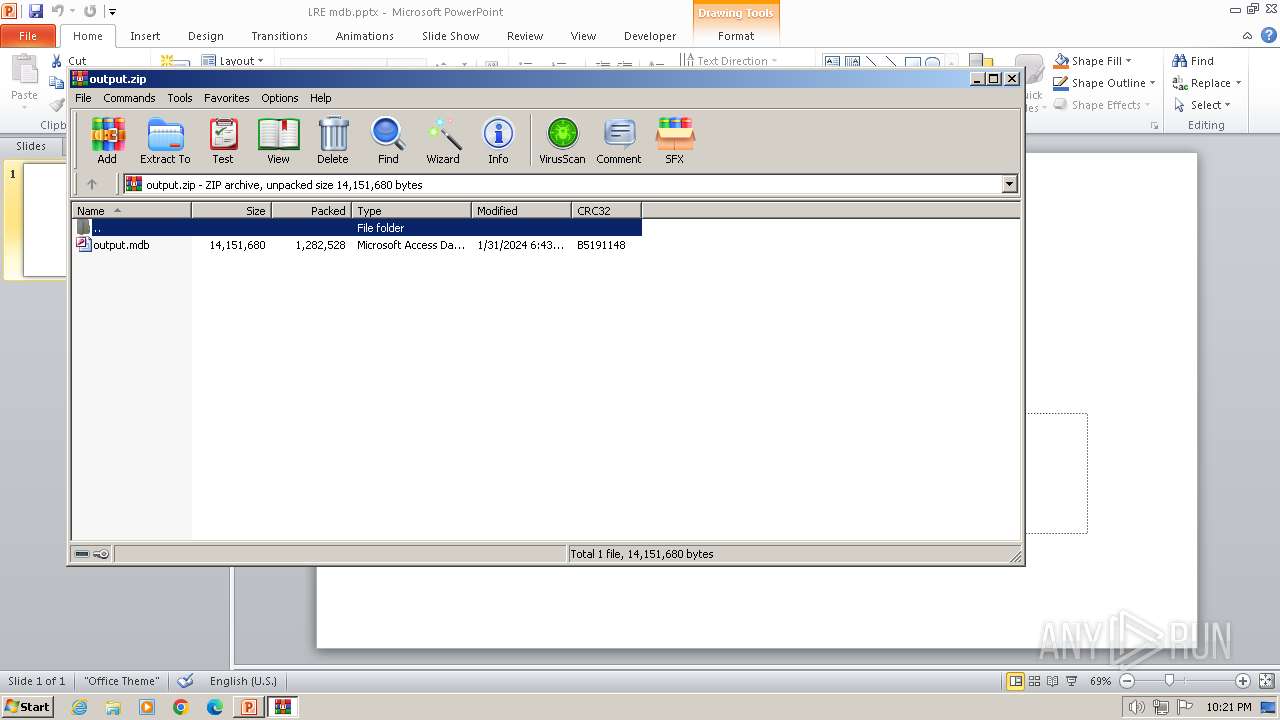Add a Comment to the archive
This screenshot has height=720, width=1280.
point(619,141)
